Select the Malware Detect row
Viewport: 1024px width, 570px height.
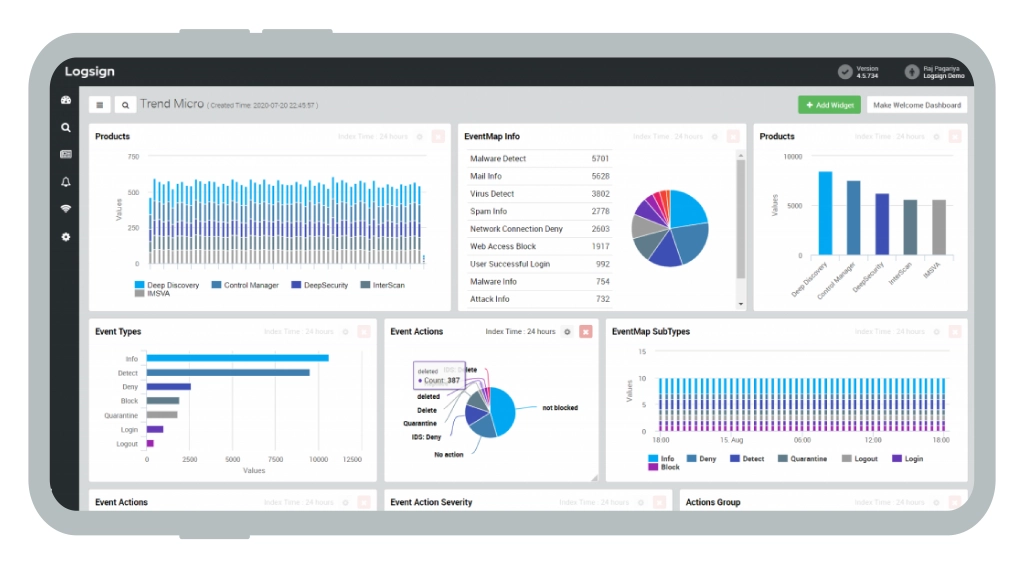coord(539,159)
